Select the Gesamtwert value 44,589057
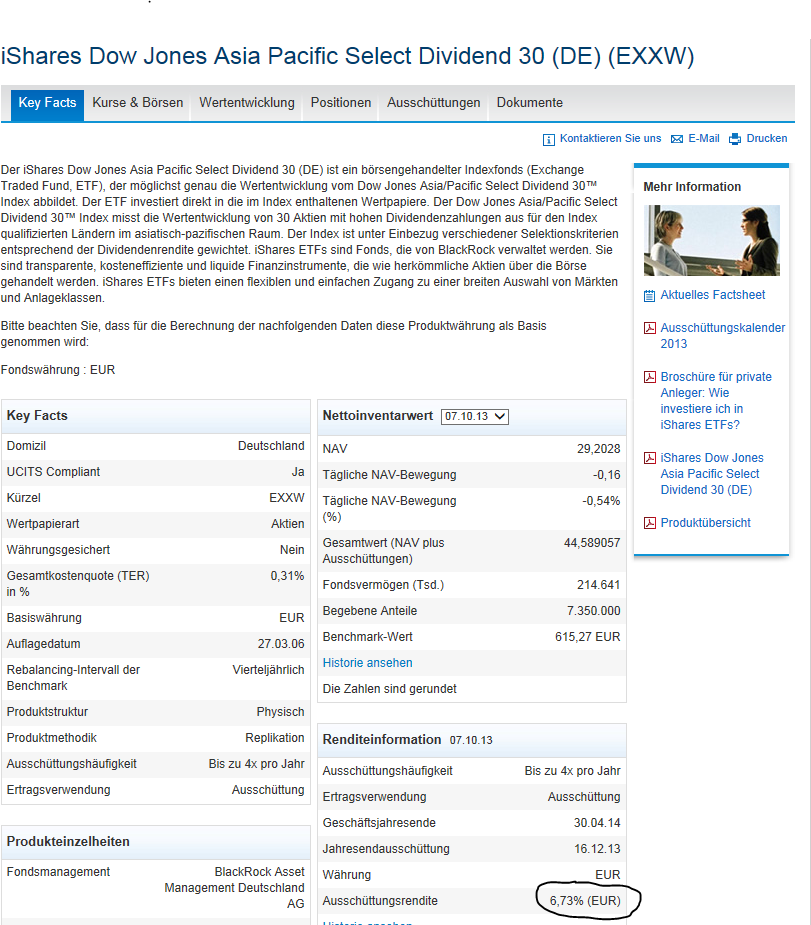 pyautogui.click(x=592, y=543)
